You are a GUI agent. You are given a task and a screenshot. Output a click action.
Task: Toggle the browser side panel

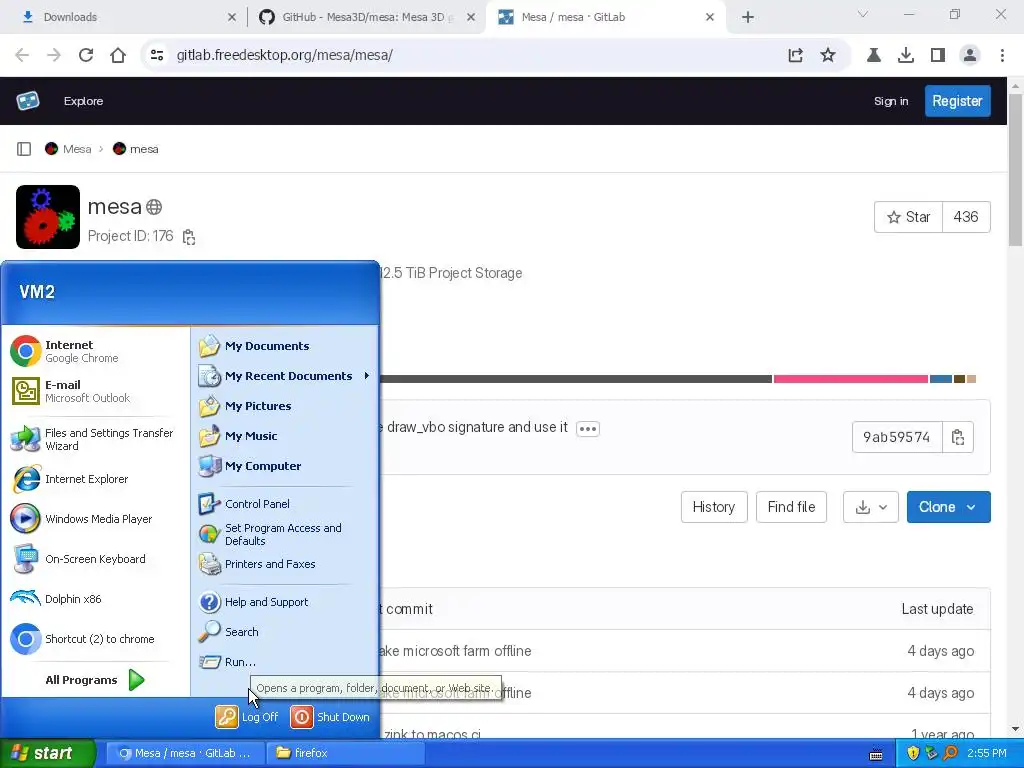[x=938, y=56]
